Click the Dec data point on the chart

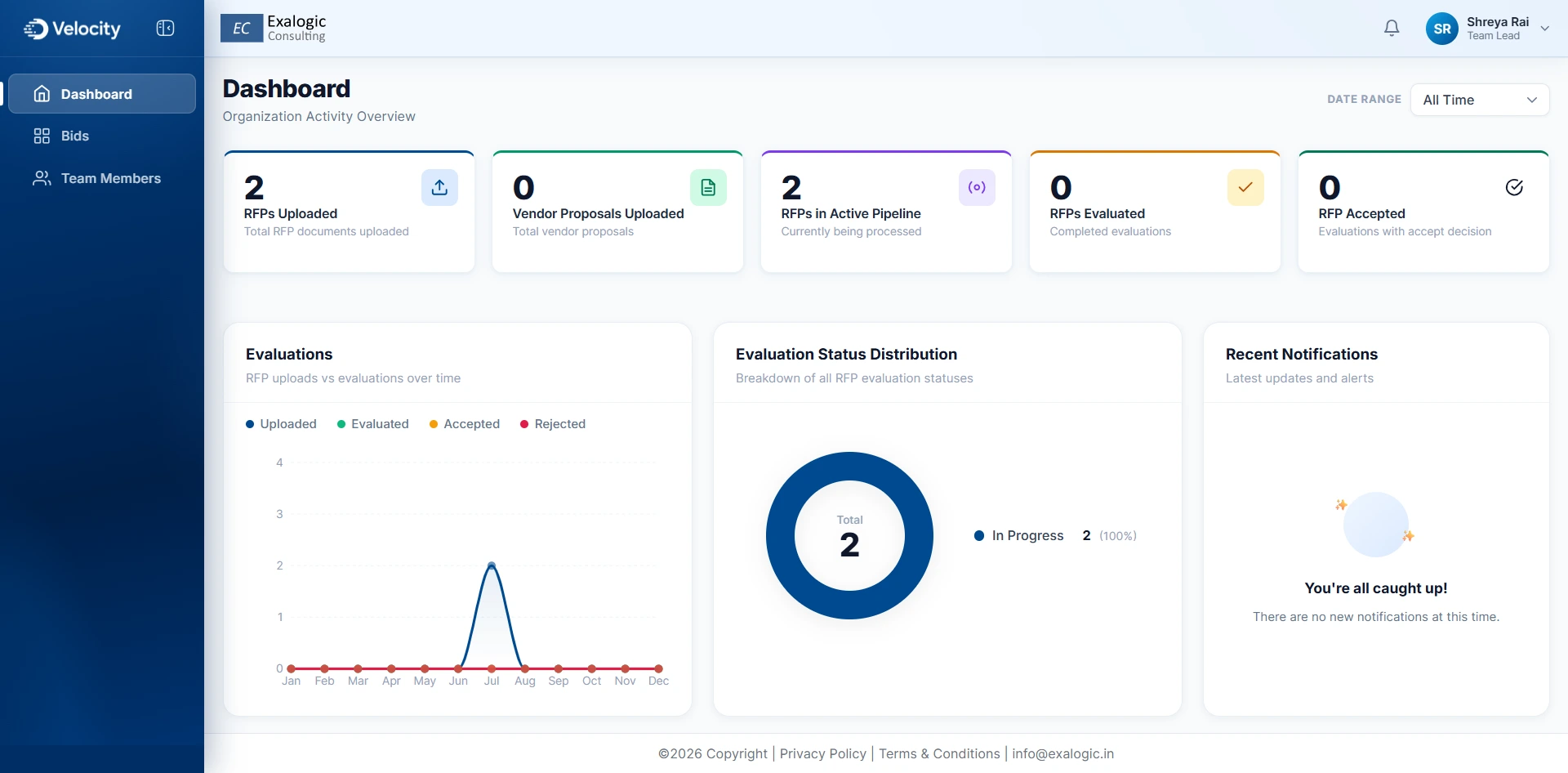click(658, 668)
